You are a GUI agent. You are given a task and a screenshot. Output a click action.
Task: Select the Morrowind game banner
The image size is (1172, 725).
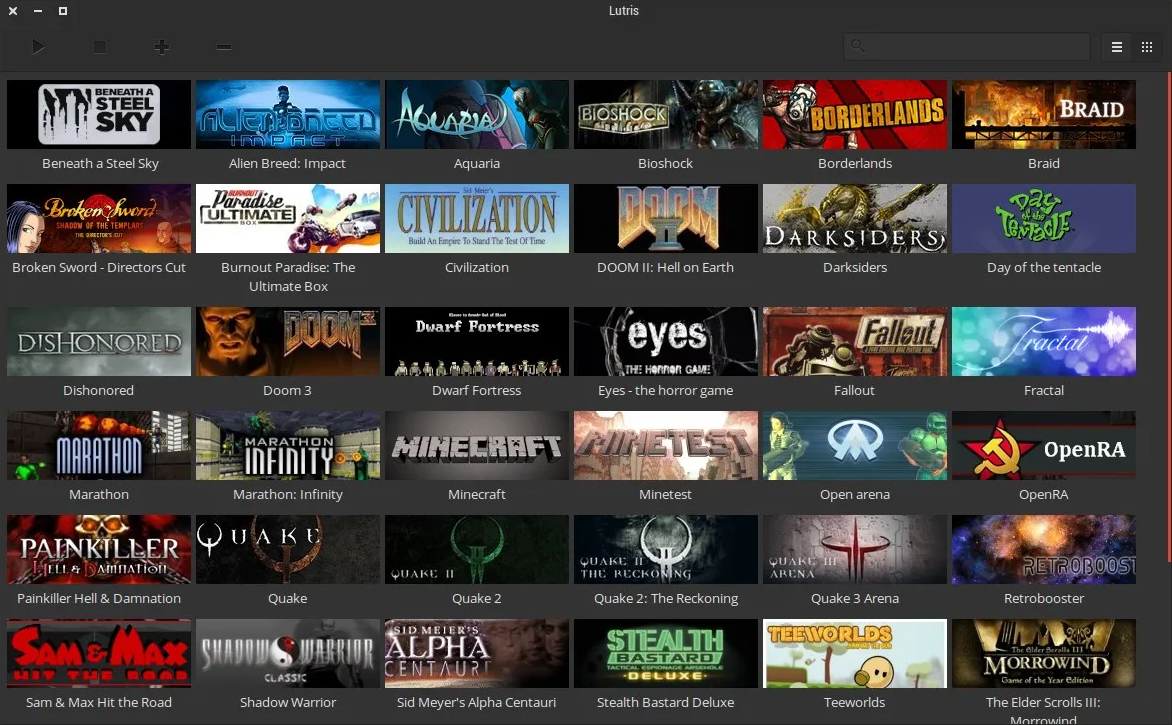pos(1044,653)
